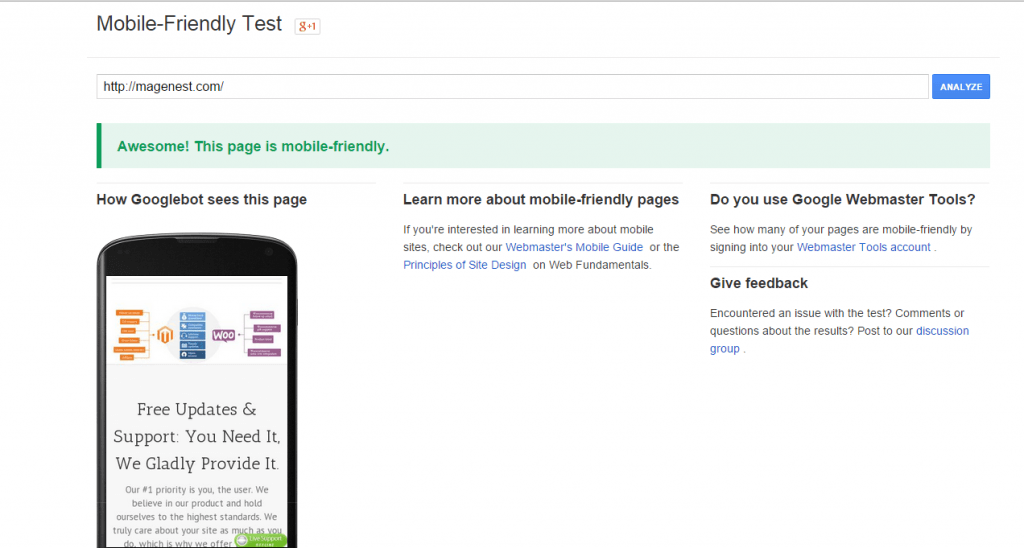Click the 'Mobile-Friendly Test' page title
The image size is (1024, 548).
click(x=189, y=24)
